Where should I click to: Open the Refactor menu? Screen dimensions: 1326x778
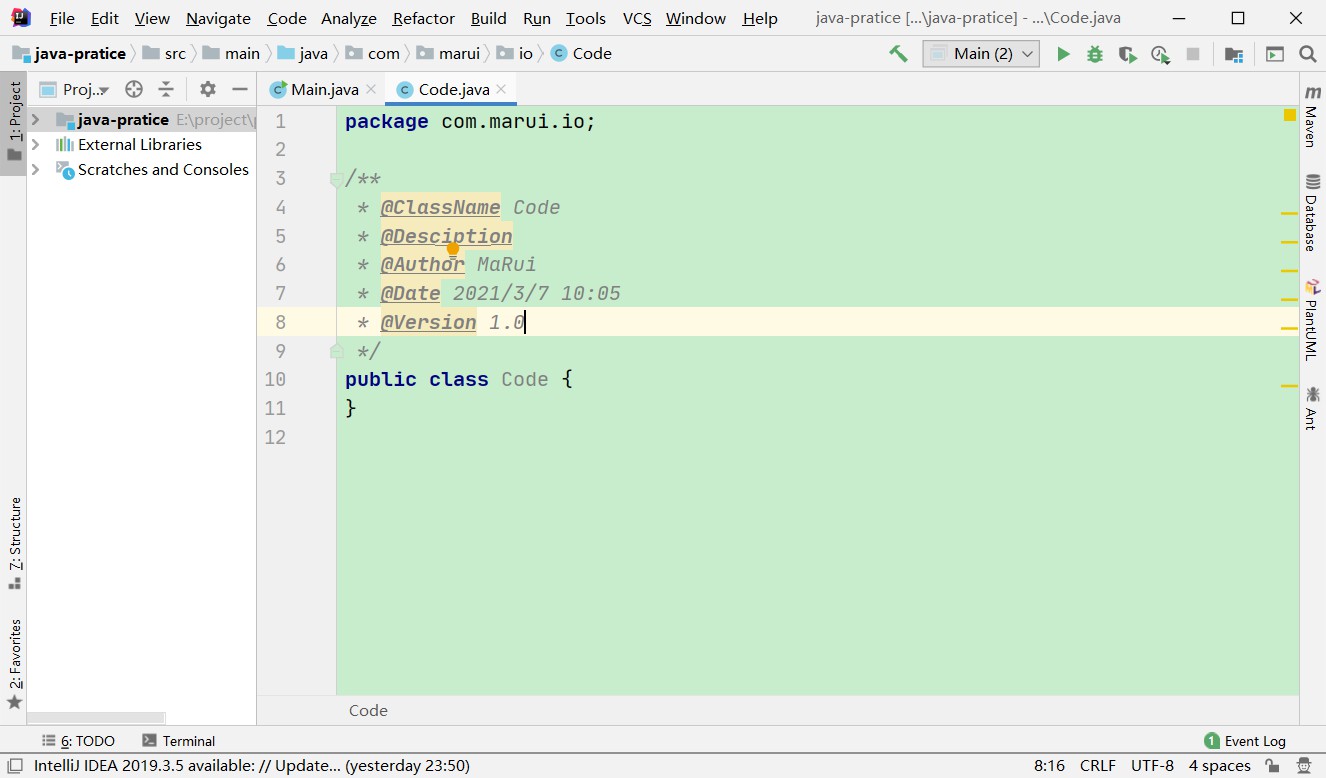pyautogui.click(x=423, y=18)
